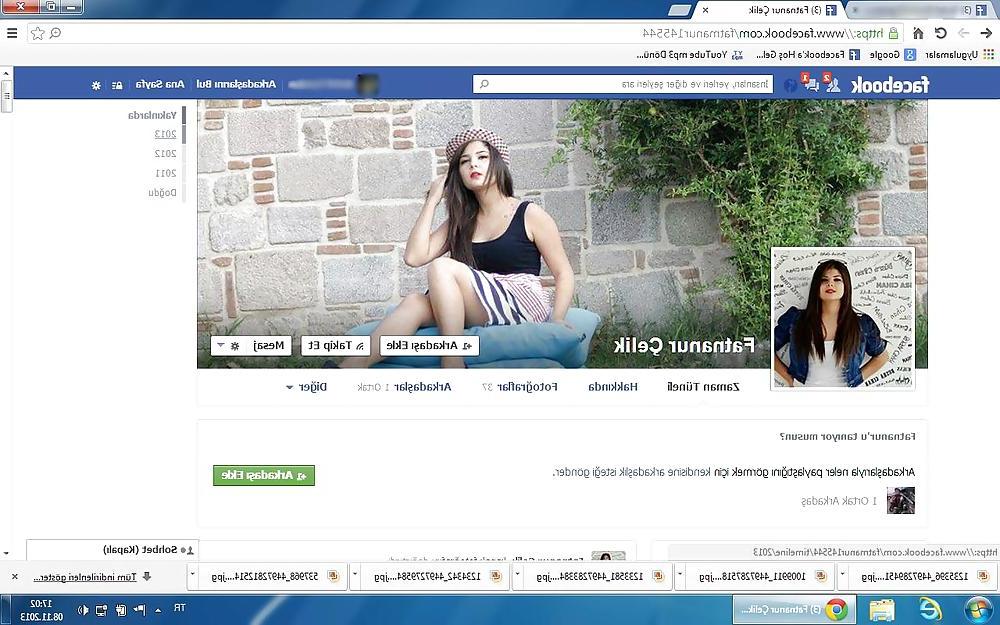Open the Facebook'a Hoş Gel... bookmark

tap(807, 55)
